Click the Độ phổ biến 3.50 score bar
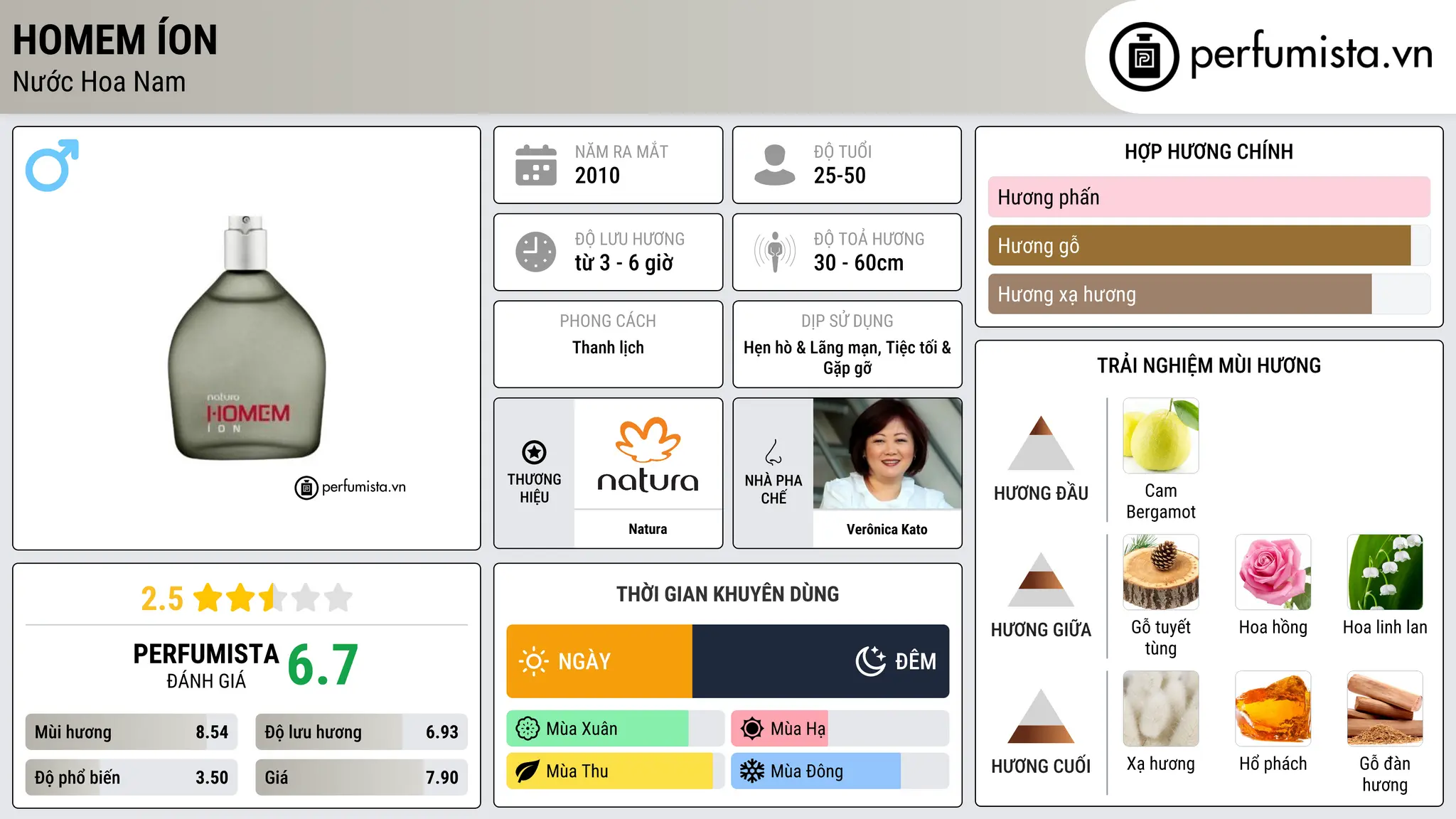The height and width of the screenshot is (819, 1456). click(132, 777)
